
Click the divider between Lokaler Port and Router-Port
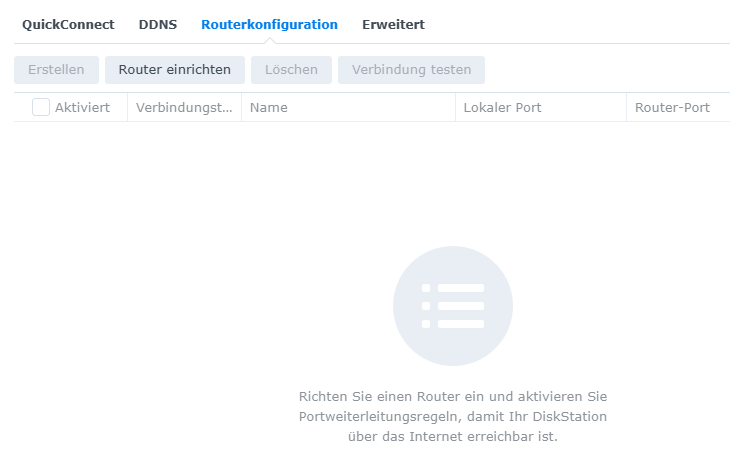(626, 107)
